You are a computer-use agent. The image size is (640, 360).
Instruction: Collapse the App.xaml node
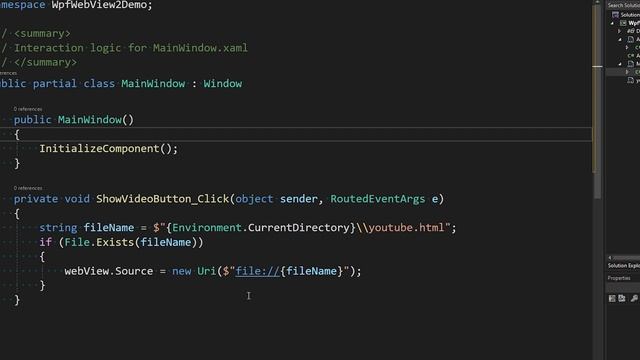tap(620, 40)
